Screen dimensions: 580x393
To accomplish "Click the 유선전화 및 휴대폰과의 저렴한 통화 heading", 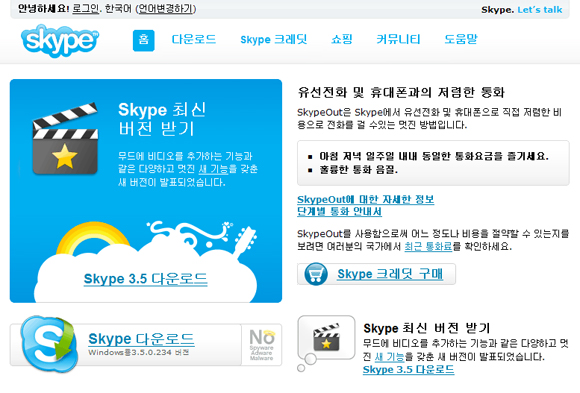I will tap(401, 92).
